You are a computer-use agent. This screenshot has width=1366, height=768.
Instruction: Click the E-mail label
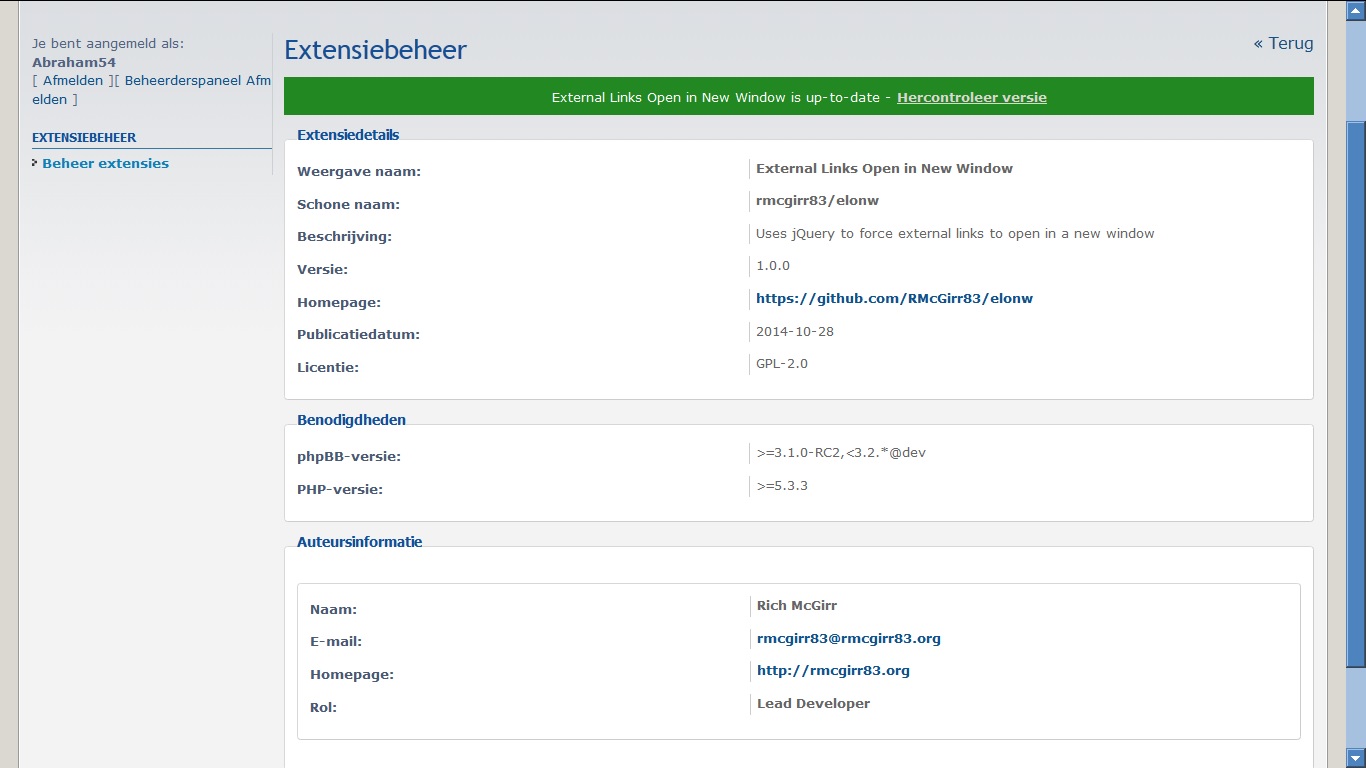[x=336, y=641]
